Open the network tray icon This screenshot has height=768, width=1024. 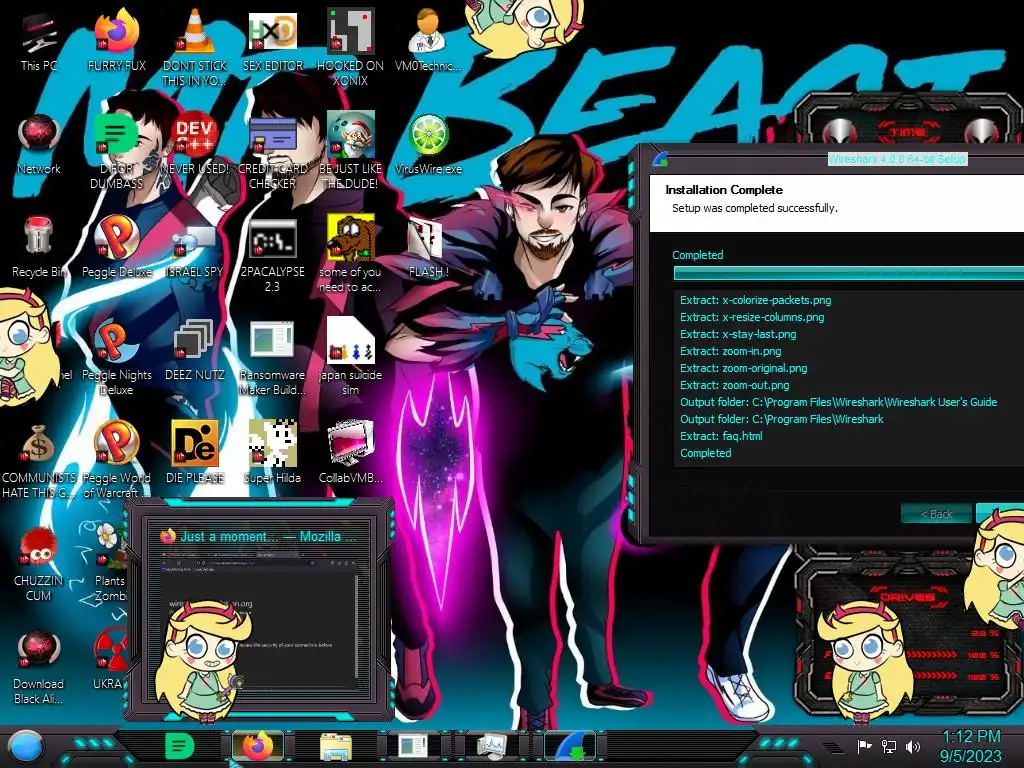click(x=889, y=746)
